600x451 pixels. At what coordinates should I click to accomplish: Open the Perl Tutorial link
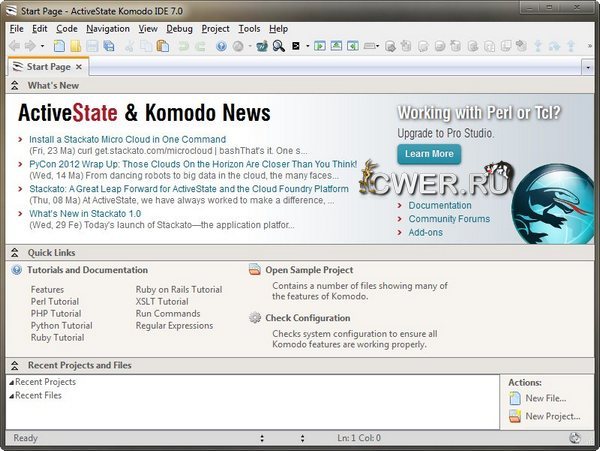tap(55, 301)
